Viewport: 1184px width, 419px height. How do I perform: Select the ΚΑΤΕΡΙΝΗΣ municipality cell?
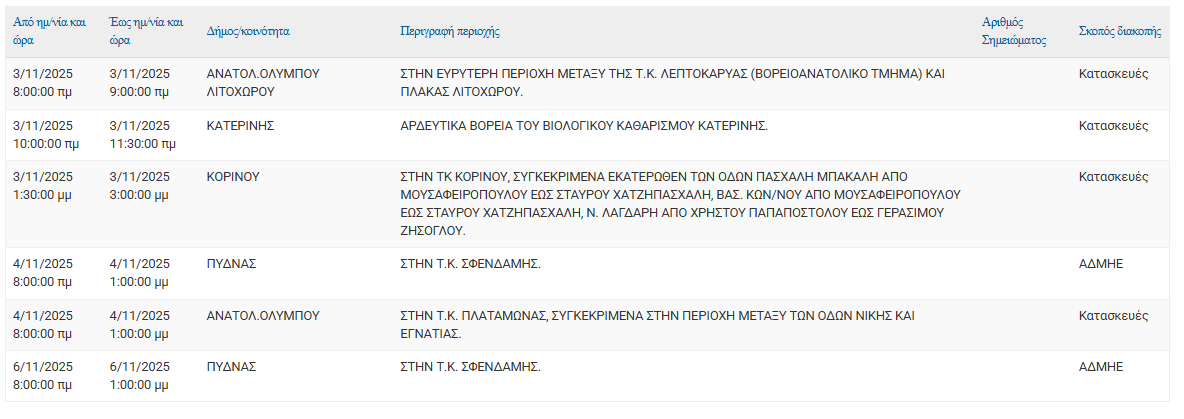[x=240, y=126]
